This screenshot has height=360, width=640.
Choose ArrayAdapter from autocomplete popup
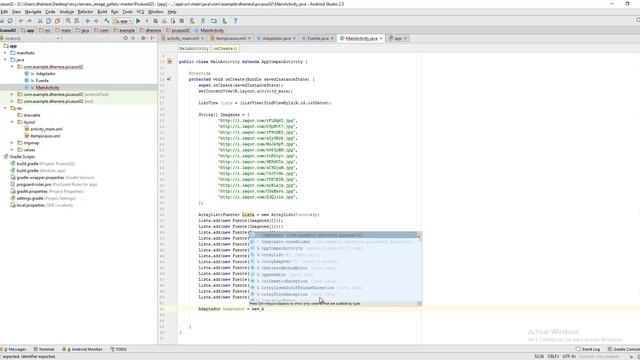(335, 261)
